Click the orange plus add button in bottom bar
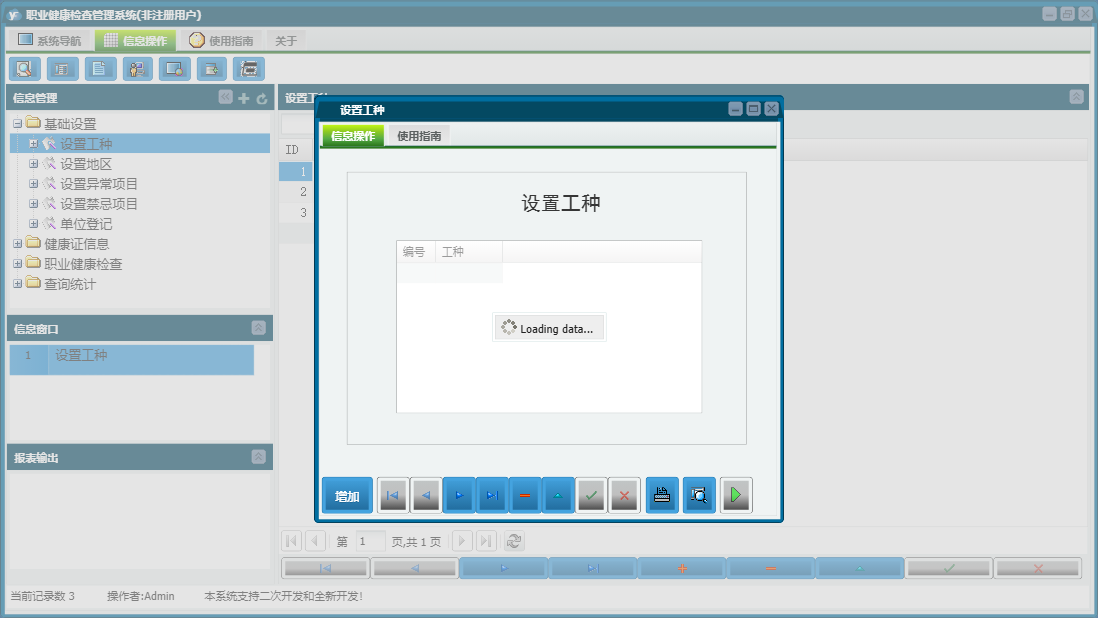1098x618 pixels. pos(681,568)
